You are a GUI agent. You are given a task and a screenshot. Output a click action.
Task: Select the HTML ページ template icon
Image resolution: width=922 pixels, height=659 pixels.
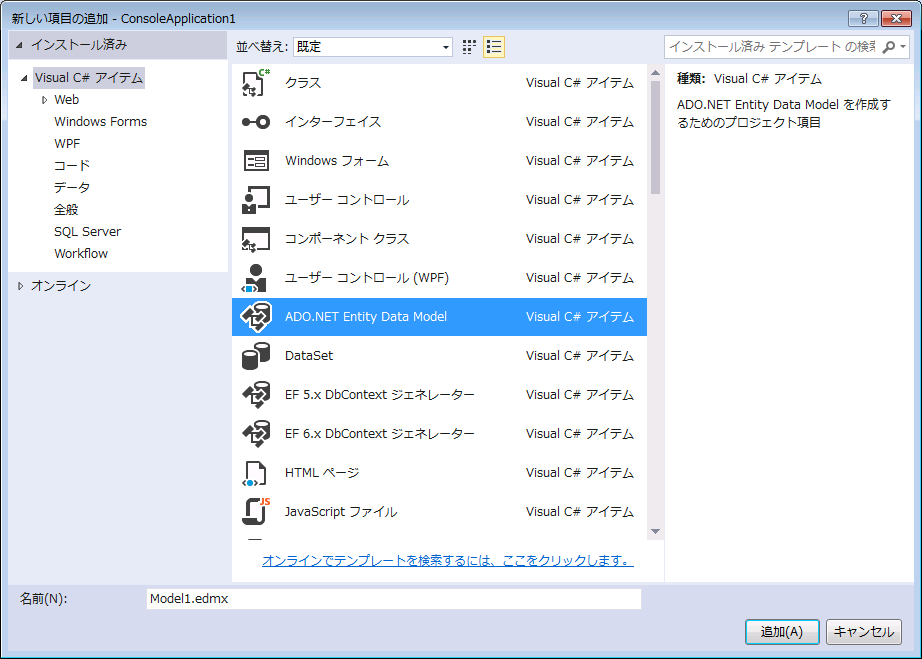(256, 473)
